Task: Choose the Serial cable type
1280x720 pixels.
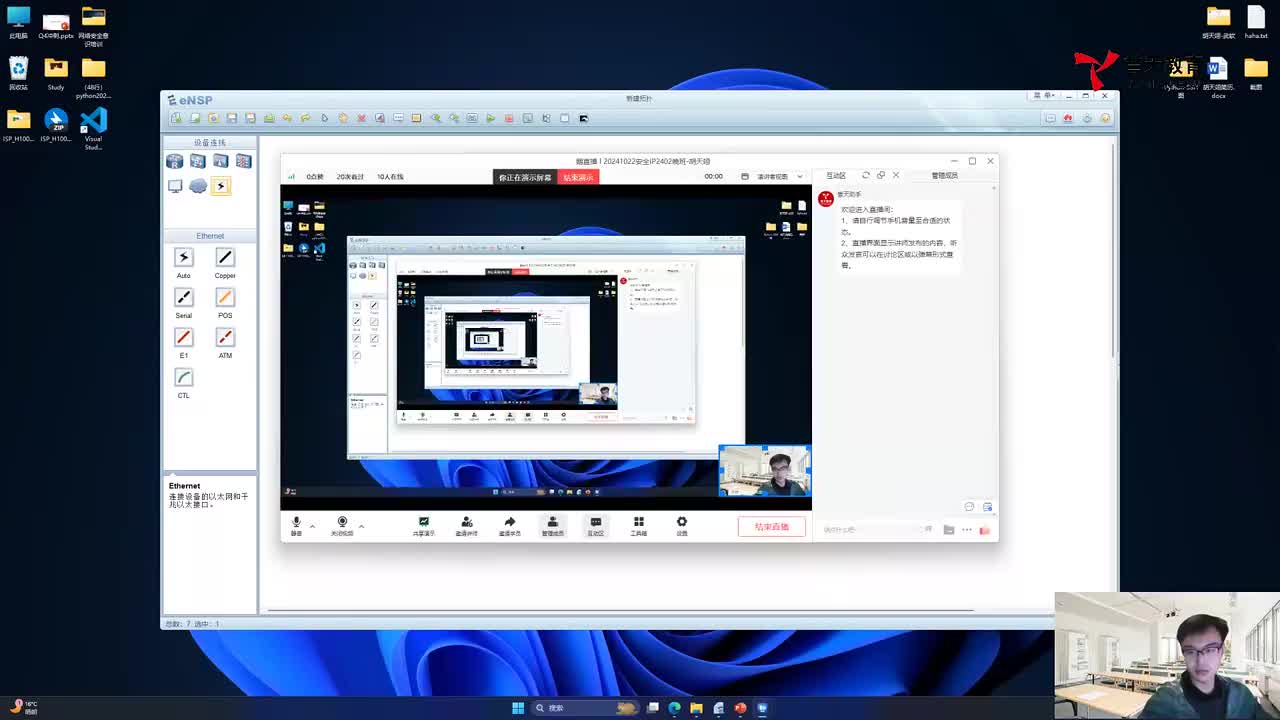Action: [184, 298]
